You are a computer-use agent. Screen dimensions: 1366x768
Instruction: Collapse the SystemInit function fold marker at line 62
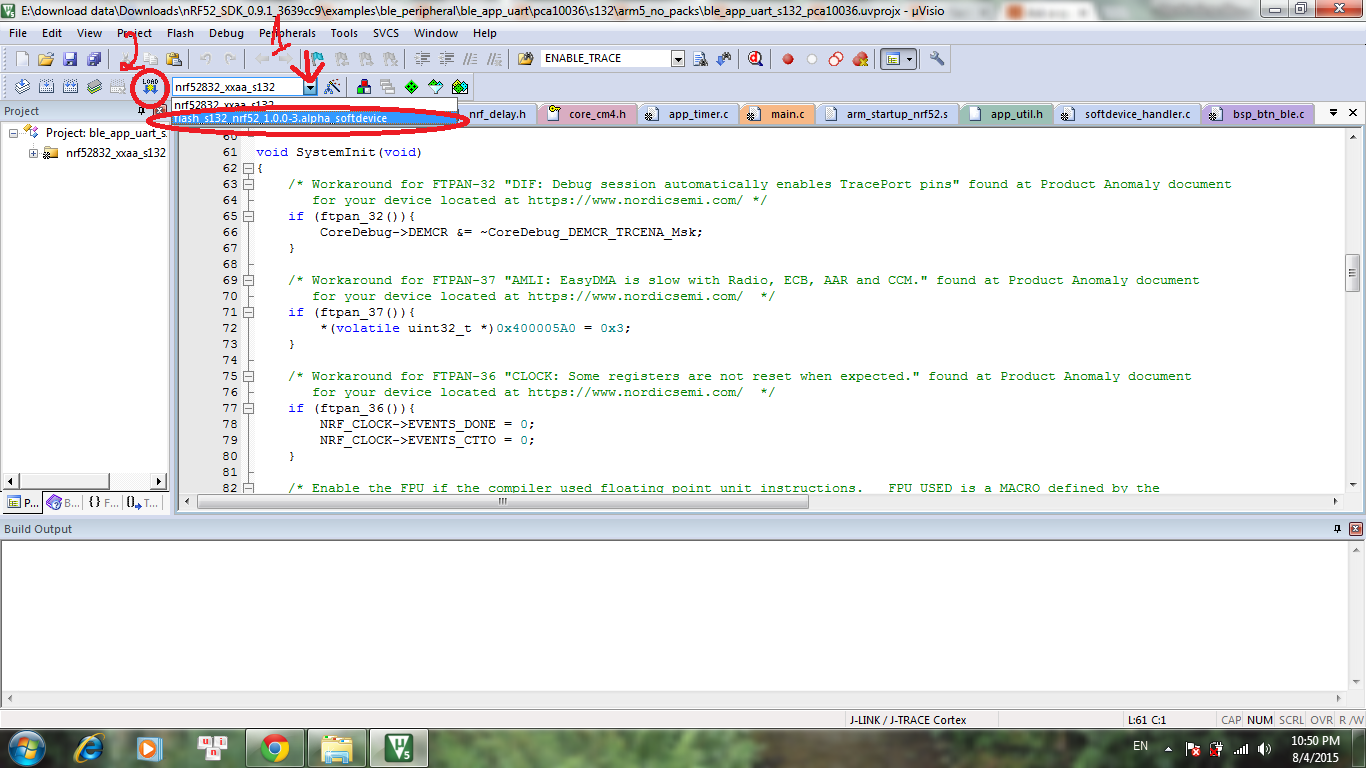(249, 169)
